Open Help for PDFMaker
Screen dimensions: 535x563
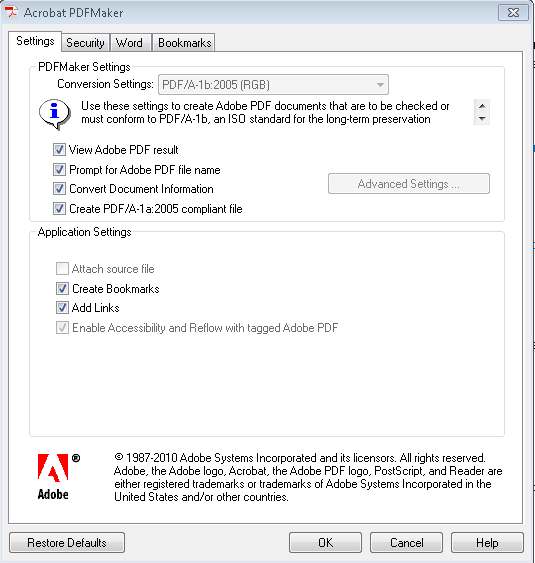click(487, 543)
